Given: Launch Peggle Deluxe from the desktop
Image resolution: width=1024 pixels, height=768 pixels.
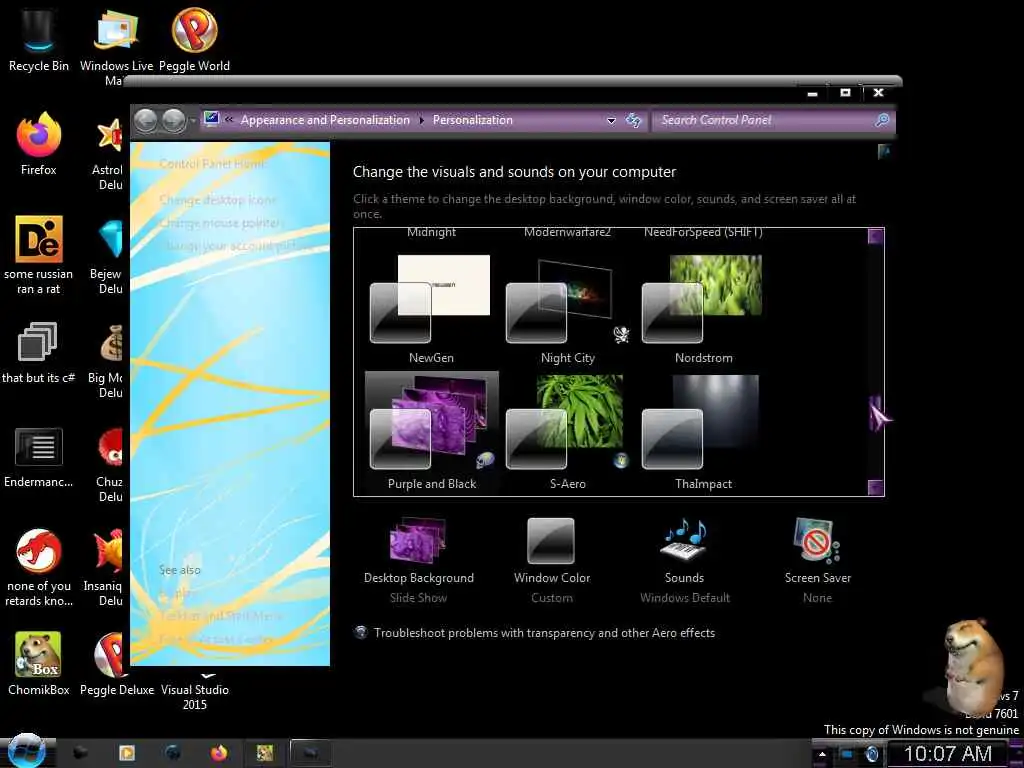Looking at the screenshot, I should (x=116, y=663).
